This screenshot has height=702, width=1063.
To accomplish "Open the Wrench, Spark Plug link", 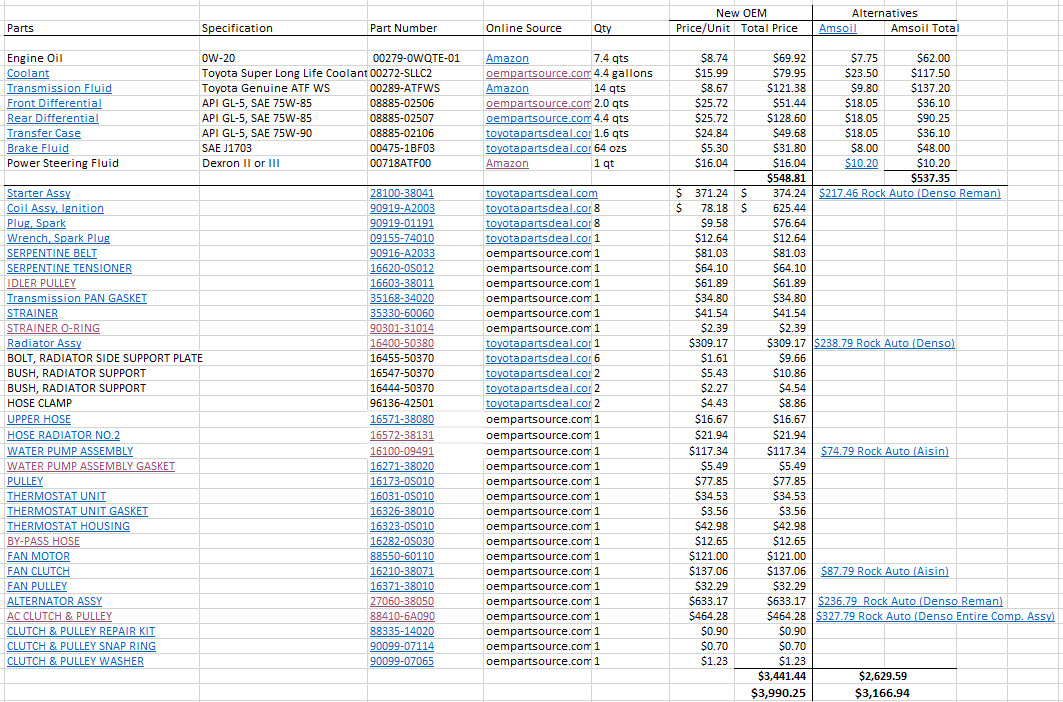I will (x=58, y=238).
